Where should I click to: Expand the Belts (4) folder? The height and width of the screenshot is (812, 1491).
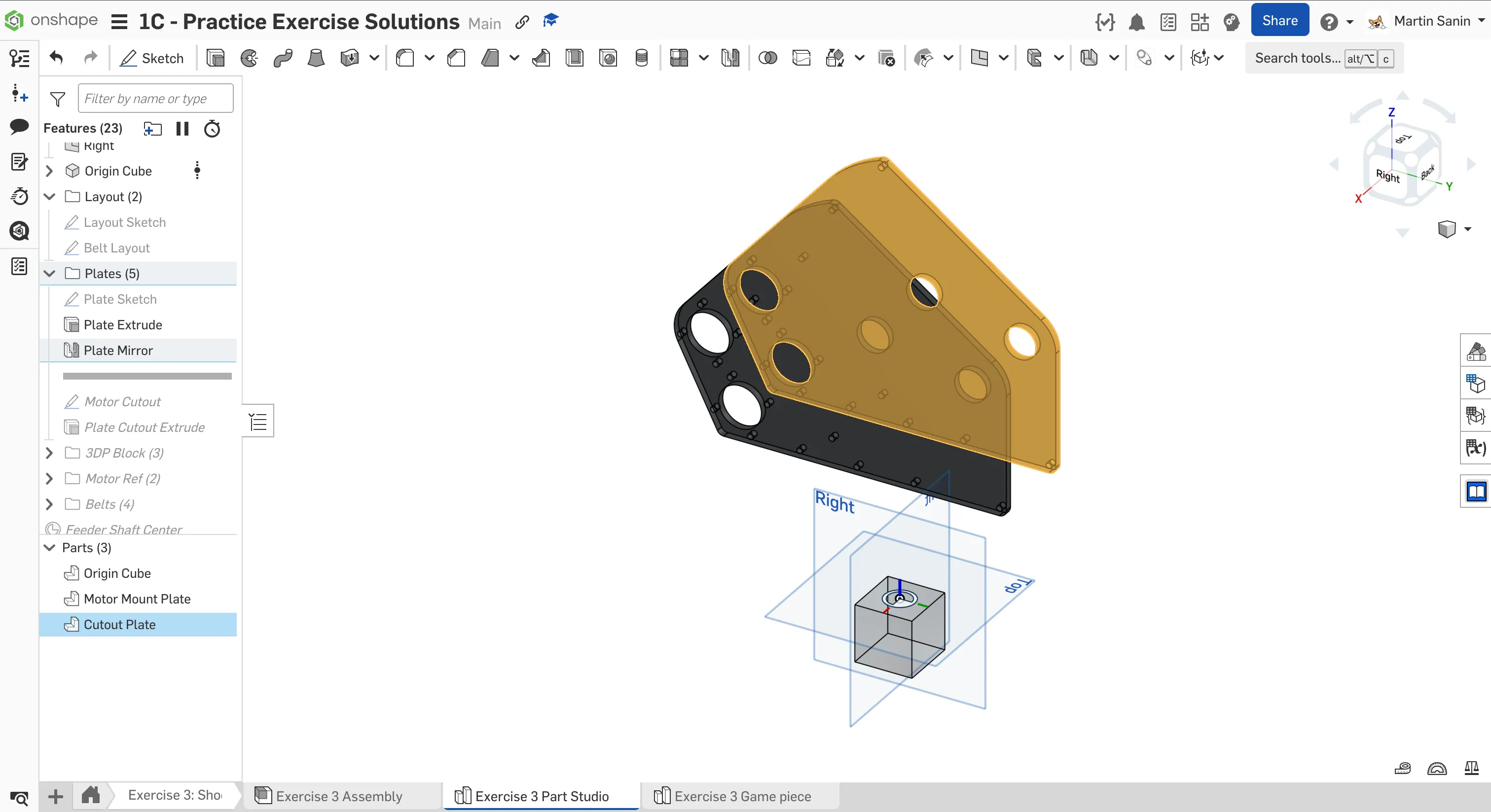point(50,504)
